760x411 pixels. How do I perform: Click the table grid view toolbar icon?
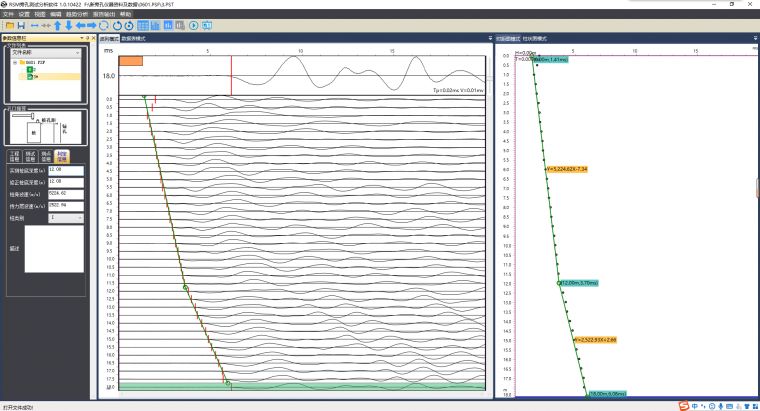[x=143, y=25]
